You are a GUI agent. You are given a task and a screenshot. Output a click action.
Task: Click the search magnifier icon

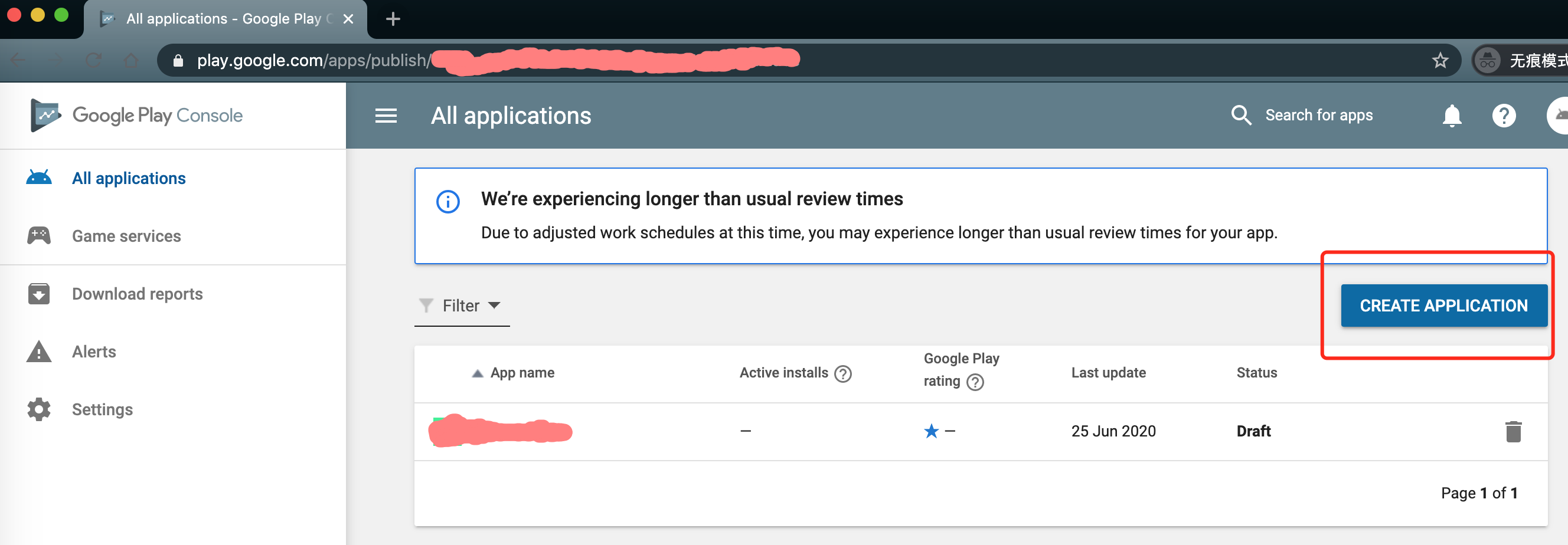click(x=1240, y=115)
